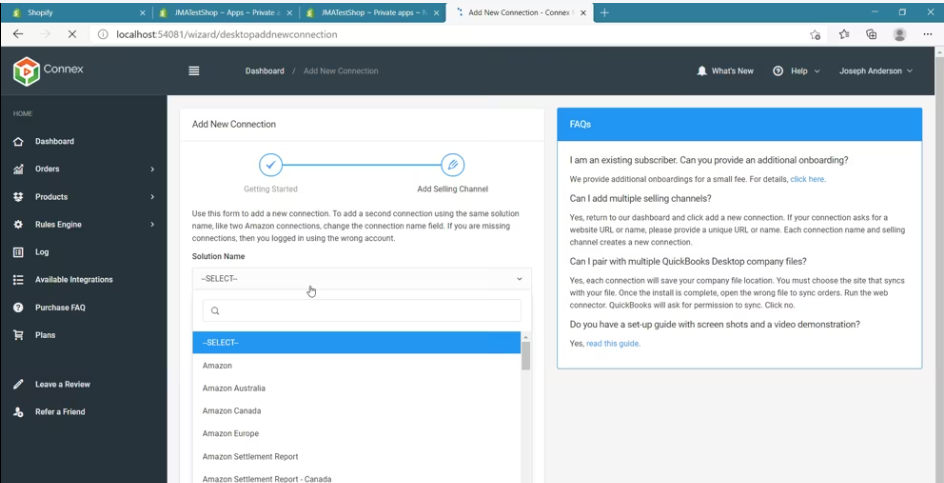944x483 pixels.
Task: Switch to JMATestShop Private apps tab
Action: coord(371,13)
